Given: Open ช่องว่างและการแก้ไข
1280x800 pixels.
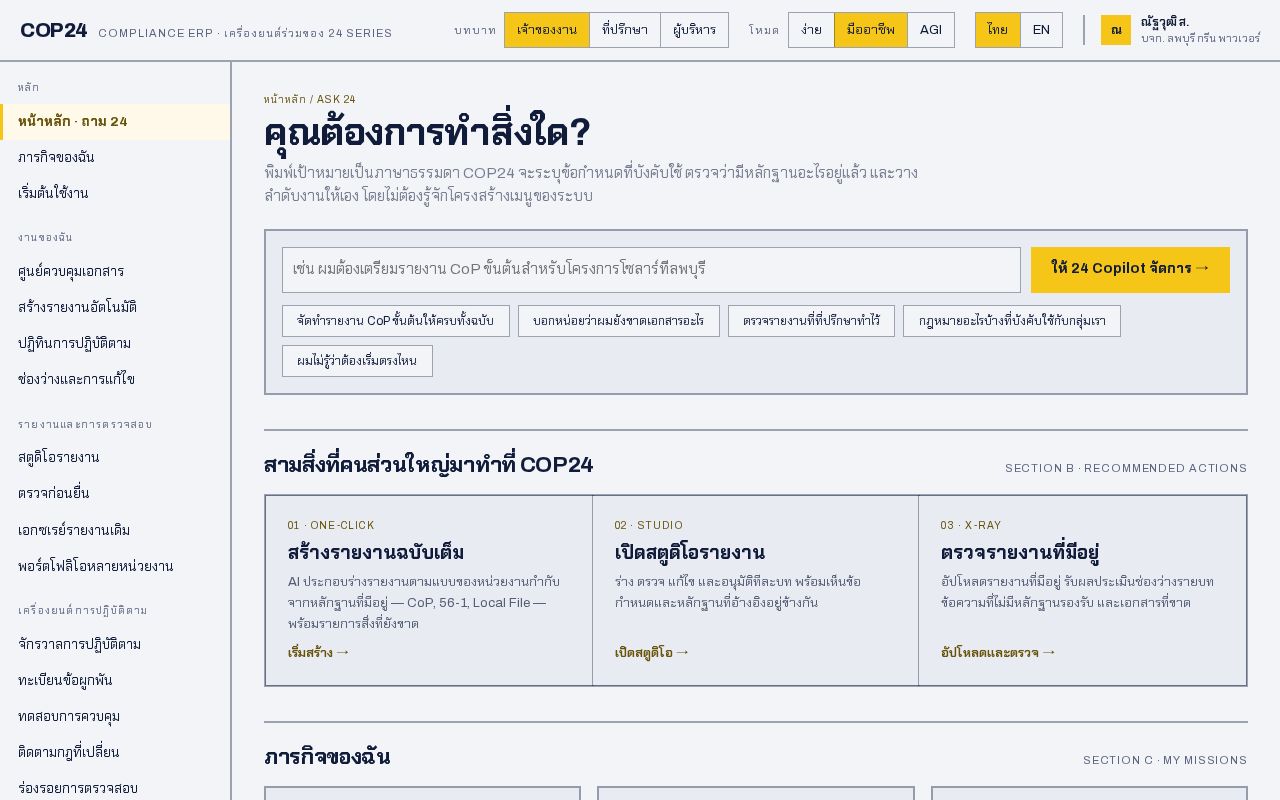Looking at the screenshot, I should point(115,380).
